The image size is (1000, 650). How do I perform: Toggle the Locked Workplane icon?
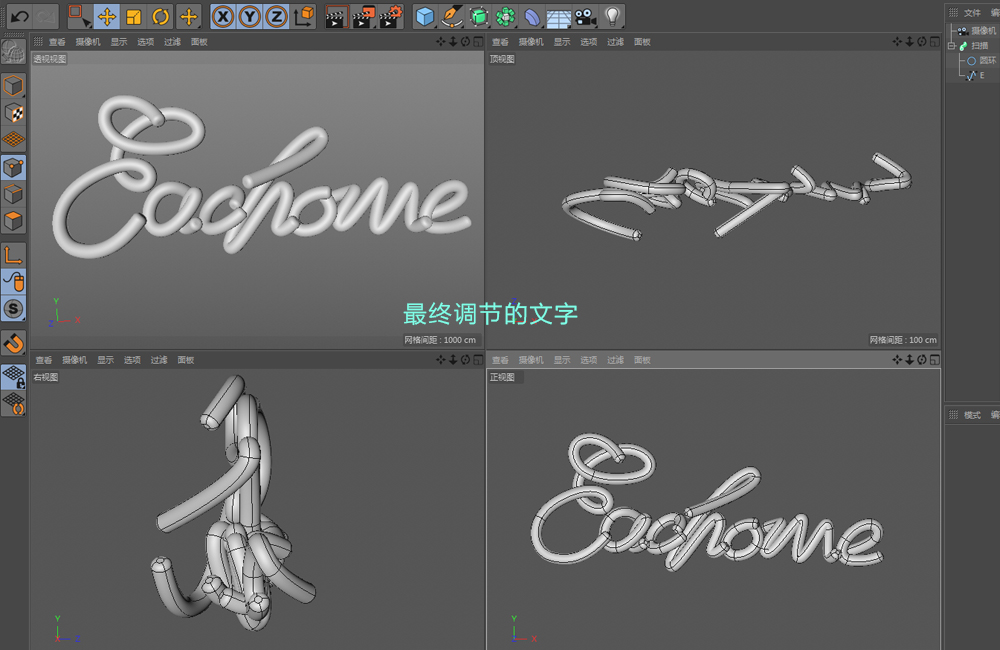13,377
